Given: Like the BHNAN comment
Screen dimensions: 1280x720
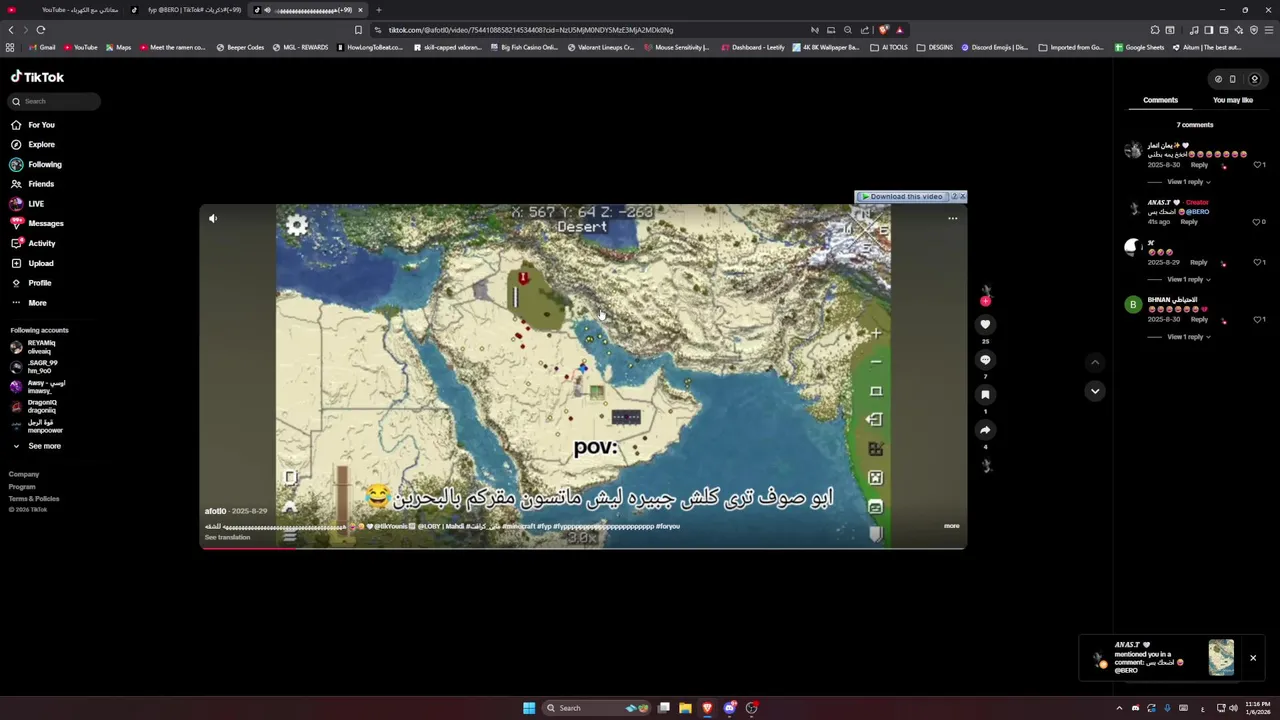Looking at the screenshot, I should tap(1257, 320).
